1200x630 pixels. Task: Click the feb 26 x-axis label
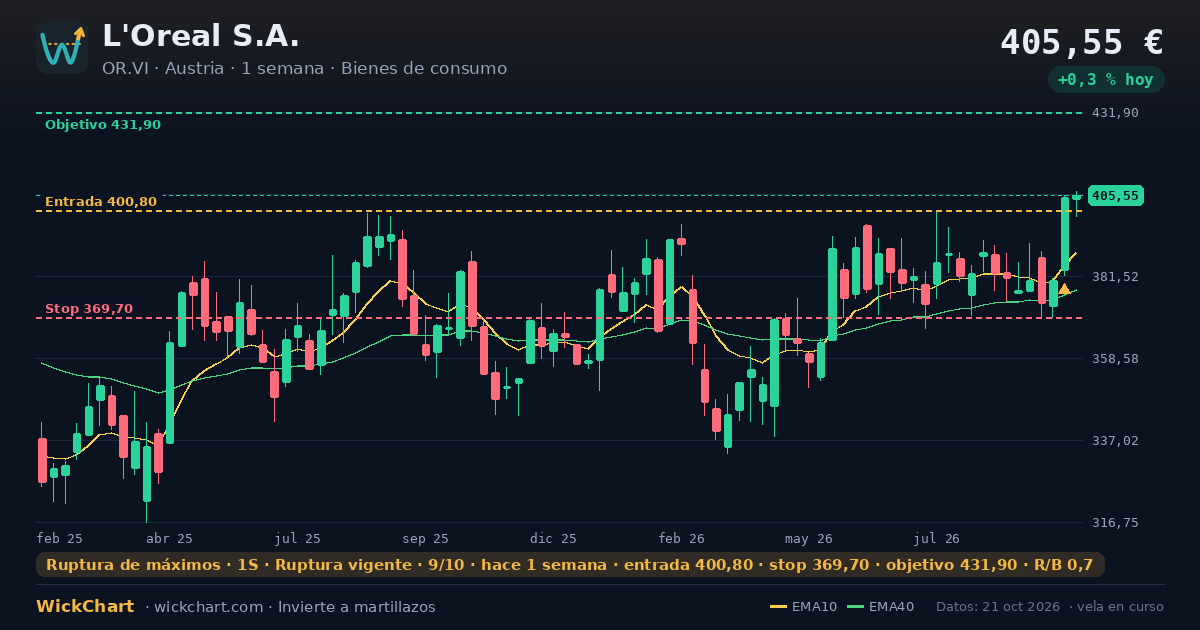[x=682, y=539]
